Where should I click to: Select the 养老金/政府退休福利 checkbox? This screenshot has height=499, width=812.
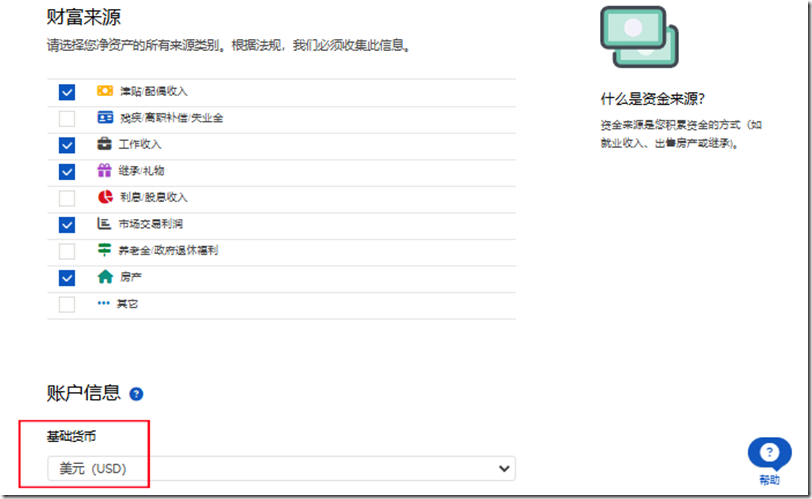coord(67,251)
